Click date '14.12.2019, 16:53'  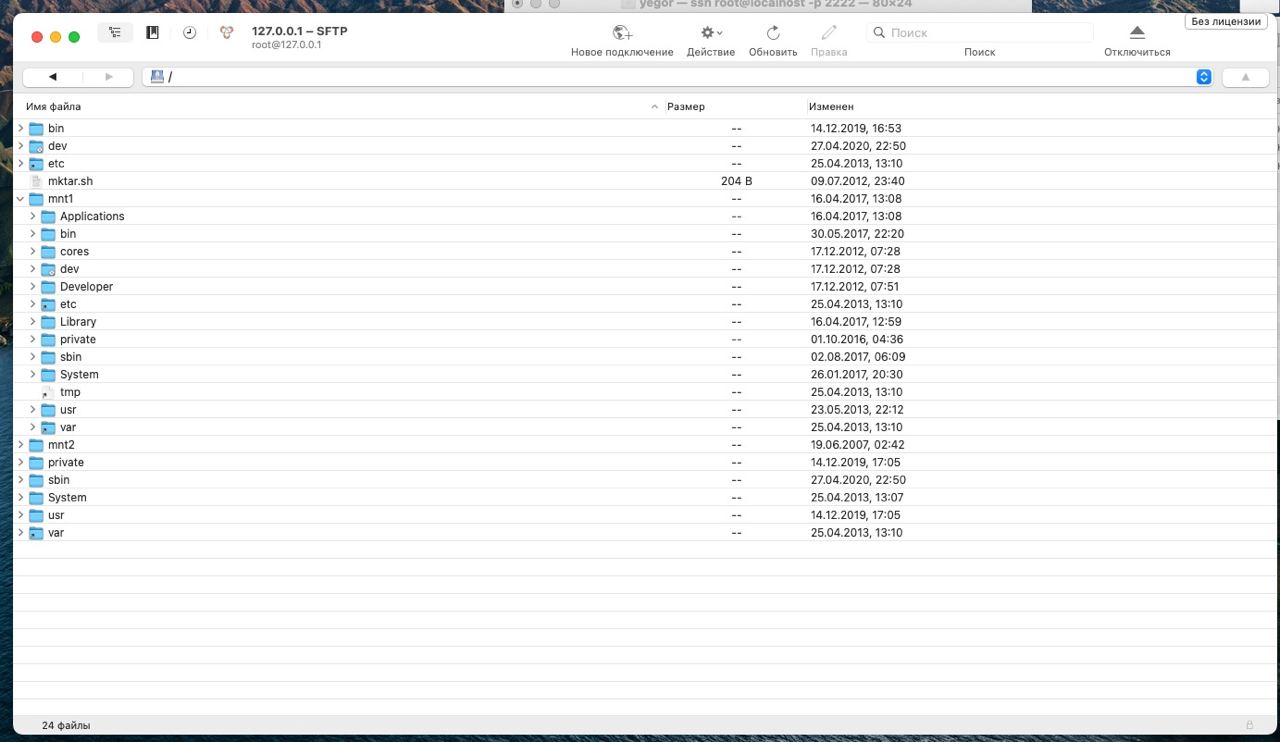[856, 128]
